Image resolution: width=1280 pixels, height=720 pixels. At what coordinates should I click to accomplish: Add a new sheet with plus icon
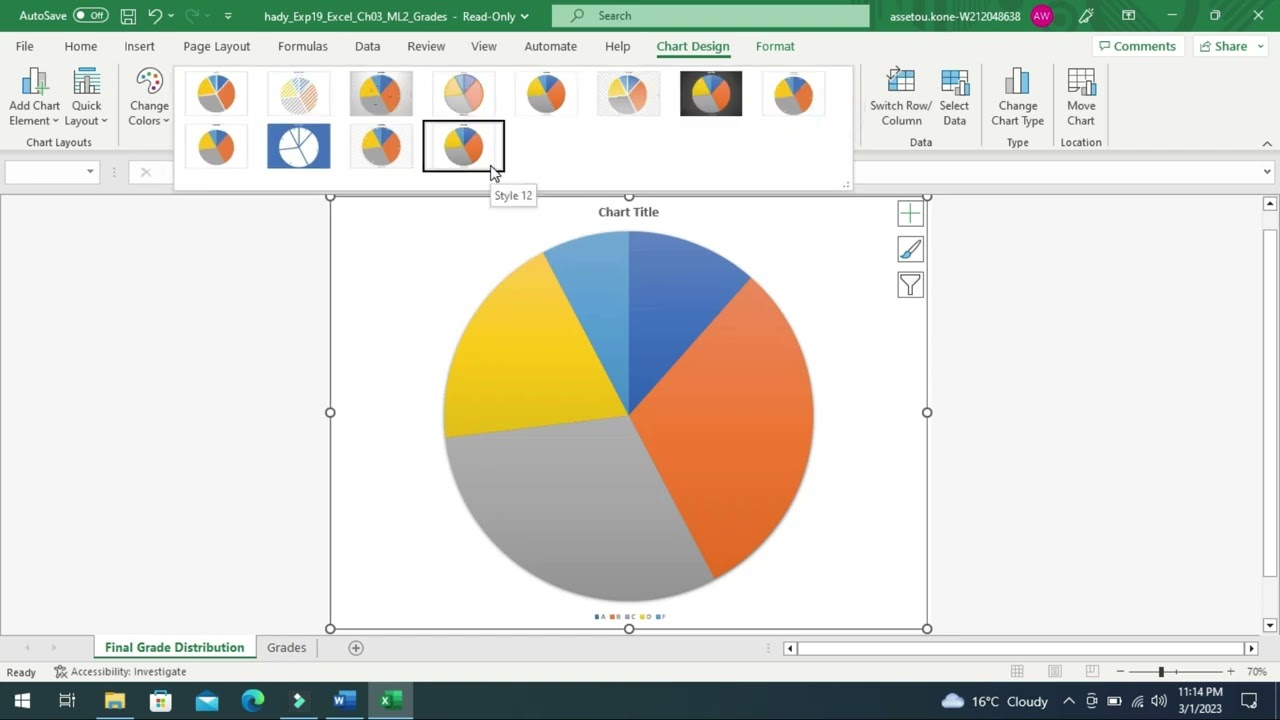pyautogui.click(x=355, y=648)
